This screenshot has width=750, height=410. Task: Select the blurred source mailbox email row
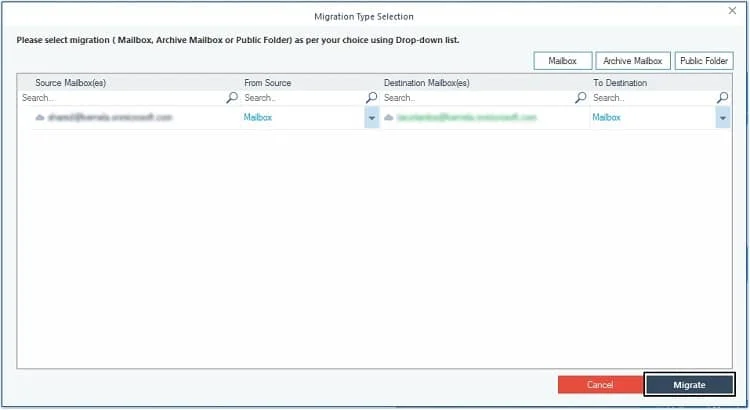(x=110, y=118)
